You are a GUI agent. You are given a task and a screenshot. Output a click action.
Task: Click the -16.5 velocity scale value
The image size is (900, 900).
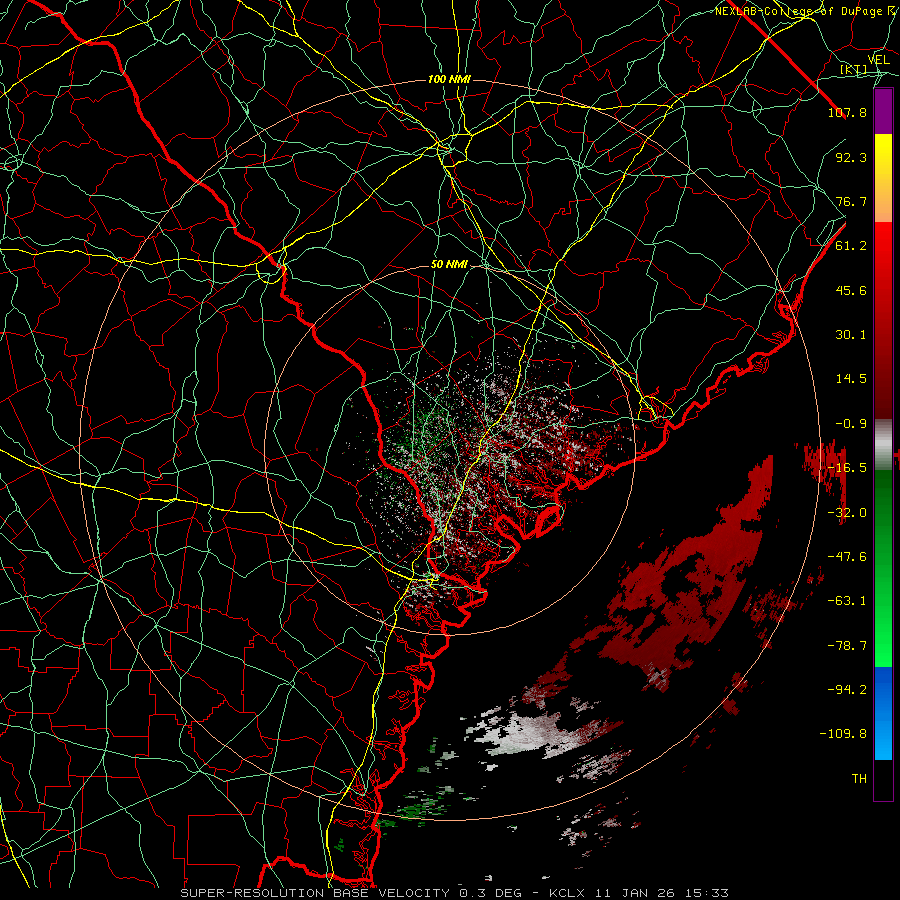(x=847, y=468)
